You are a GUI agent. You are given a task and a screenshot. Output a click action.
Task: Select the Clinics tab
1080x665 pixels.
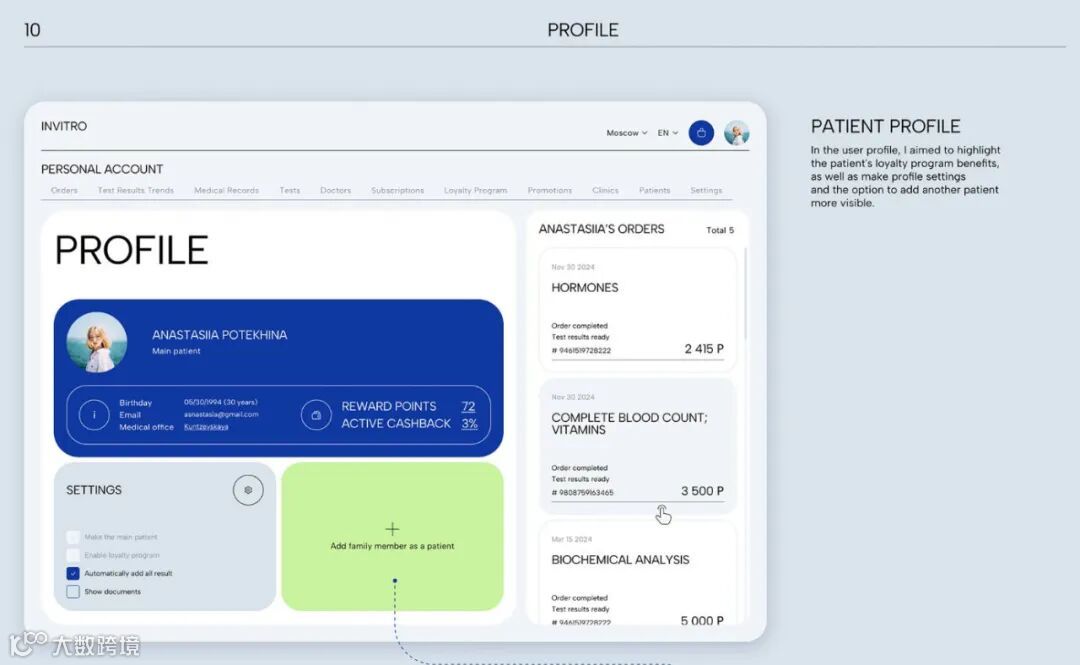[x=605, y=190]
